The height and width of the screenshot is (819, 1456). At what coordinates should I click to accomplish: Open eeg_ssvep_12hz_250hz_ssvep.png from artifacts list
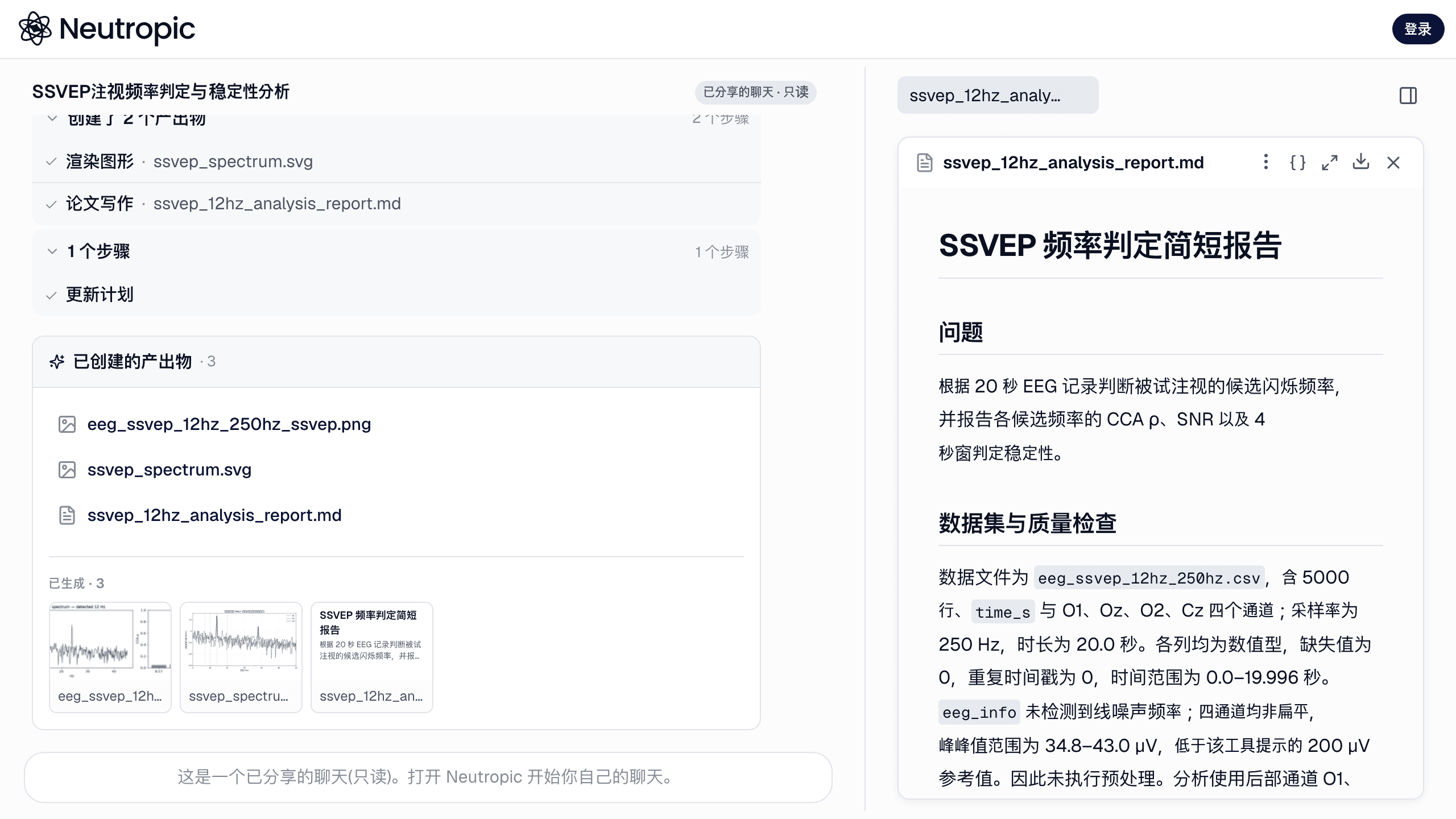(x=229, y=424)
